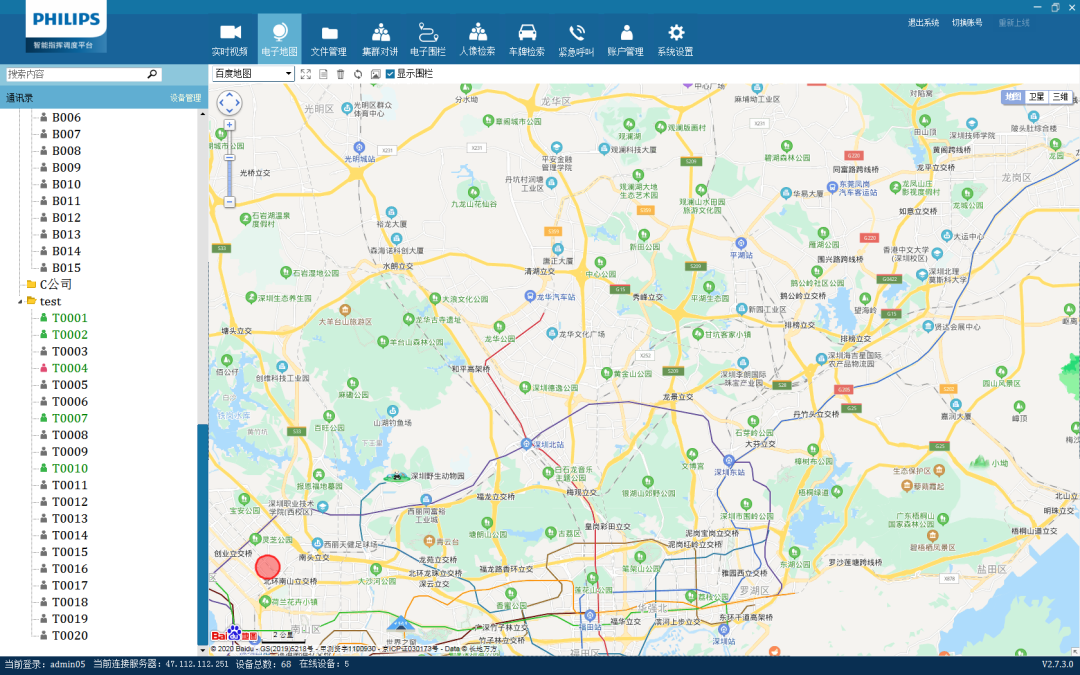The image size is (1080, 675).
Task: Click the map zoom-out minus button
Action: tap(229, 202)
